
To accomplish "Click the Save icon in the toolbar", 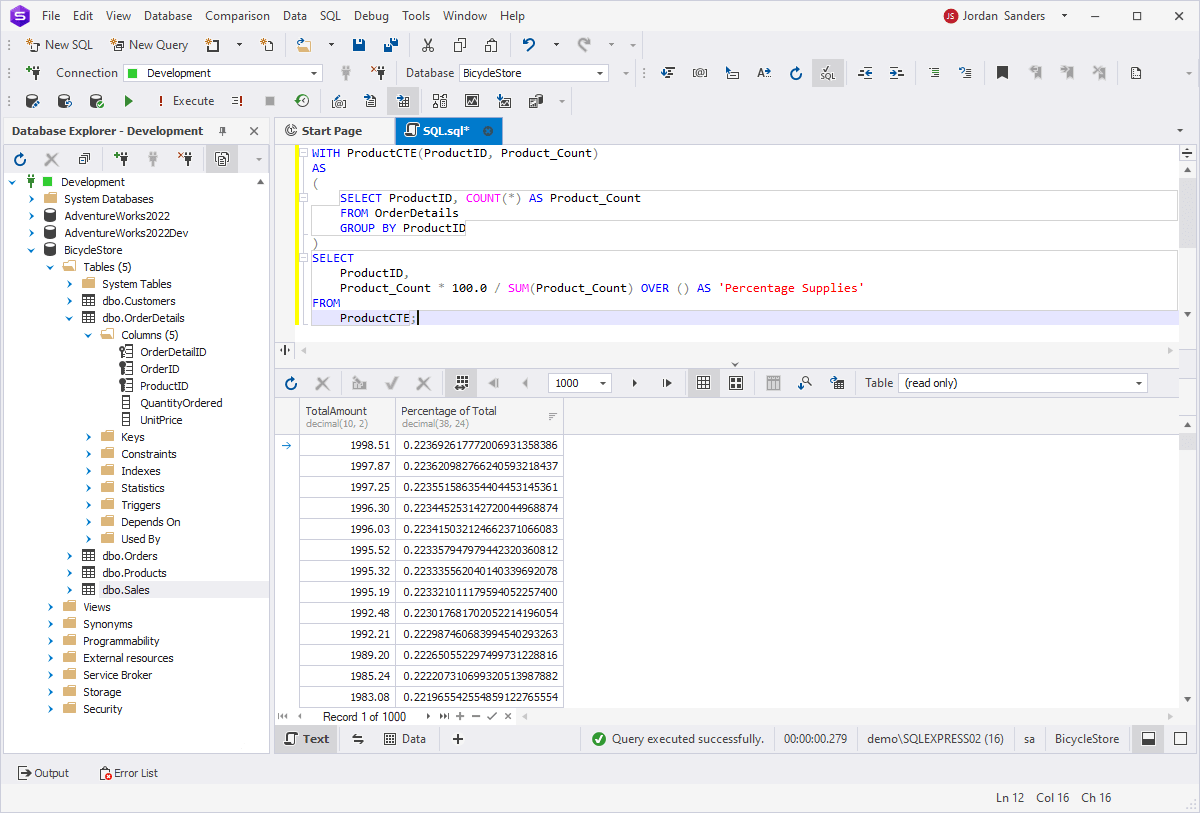I will pyautogui.click(x=359, y=45).
